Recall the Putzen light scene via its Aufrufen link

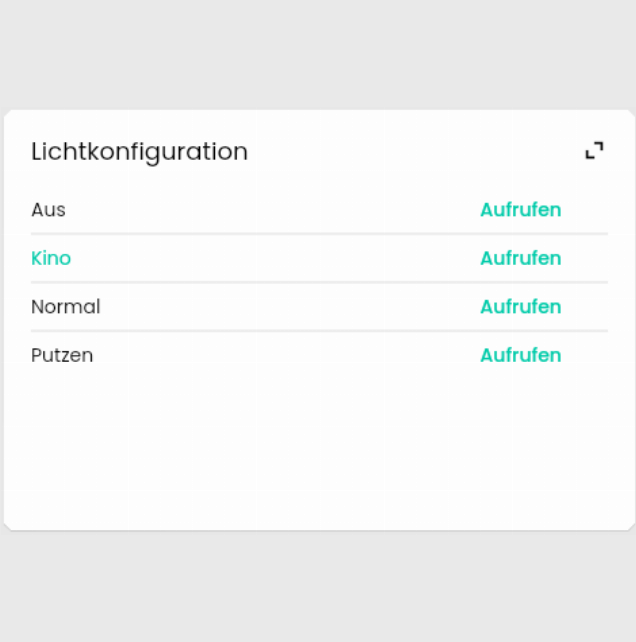click(520, 355)
